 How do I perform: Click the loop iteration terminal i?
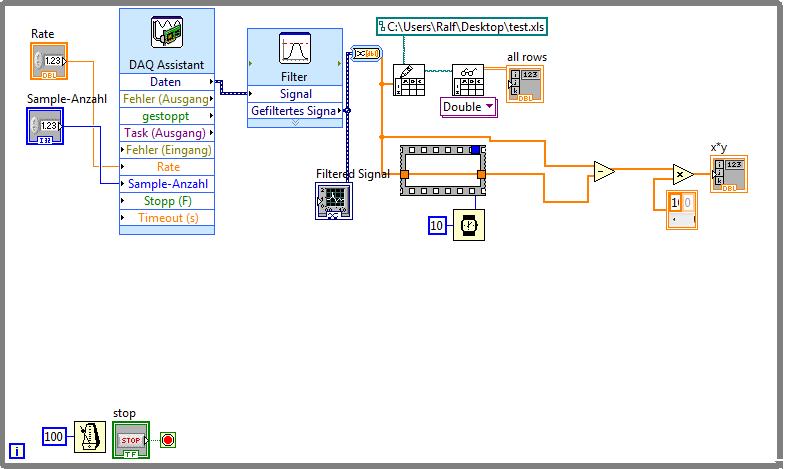17,451
